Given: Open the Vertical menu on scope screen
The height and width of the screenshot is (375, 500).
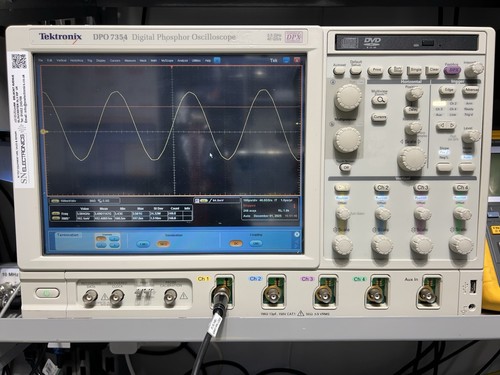Looking at the screenshot, I should coord(61,61).
